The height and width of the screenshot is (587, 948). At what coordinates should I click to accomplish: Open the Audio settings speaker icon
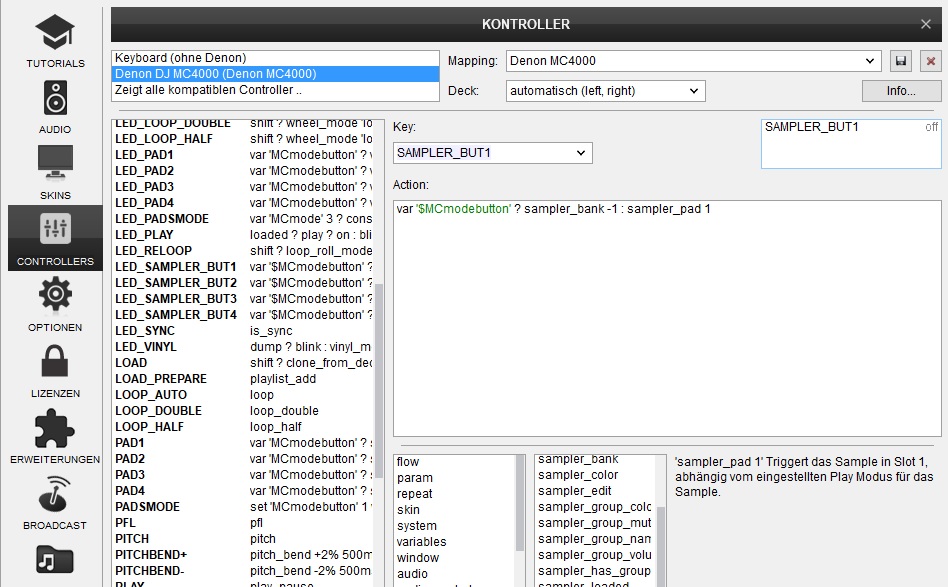tap(55, 98)
